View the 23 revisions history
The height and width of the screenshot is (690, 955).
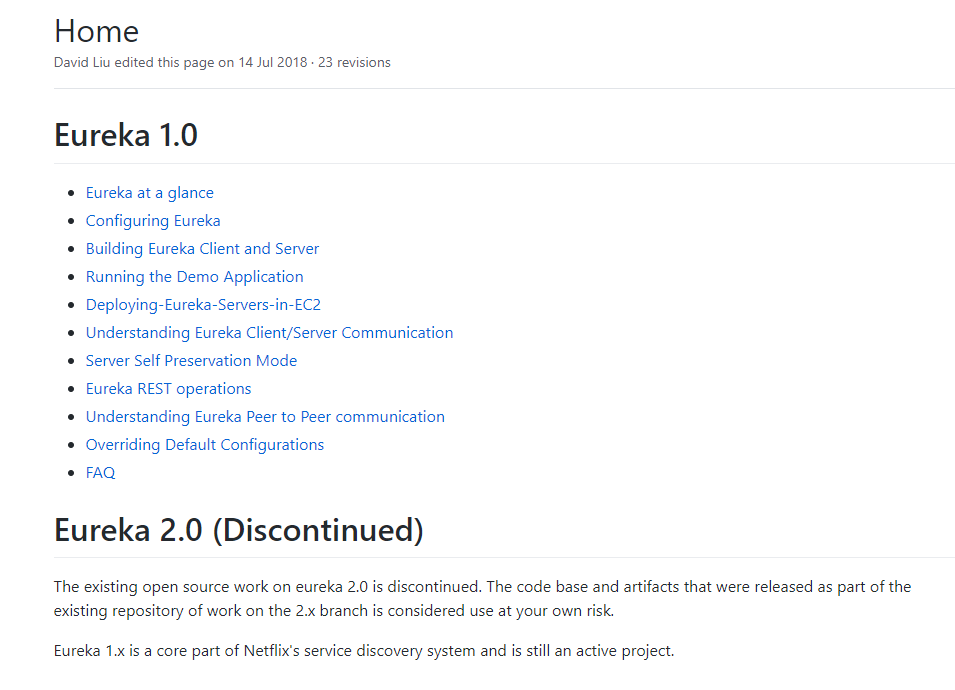(354, 63)
